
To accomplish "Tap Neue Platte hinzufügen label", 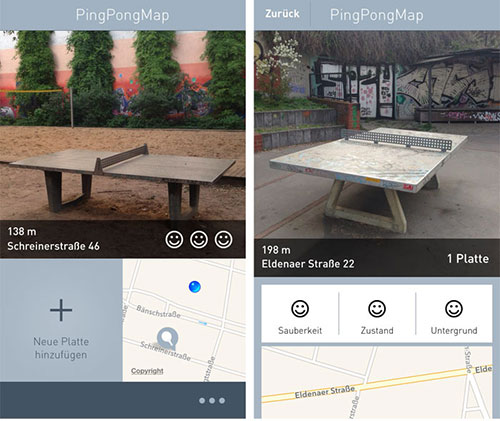I will click(x=61, y=348).
